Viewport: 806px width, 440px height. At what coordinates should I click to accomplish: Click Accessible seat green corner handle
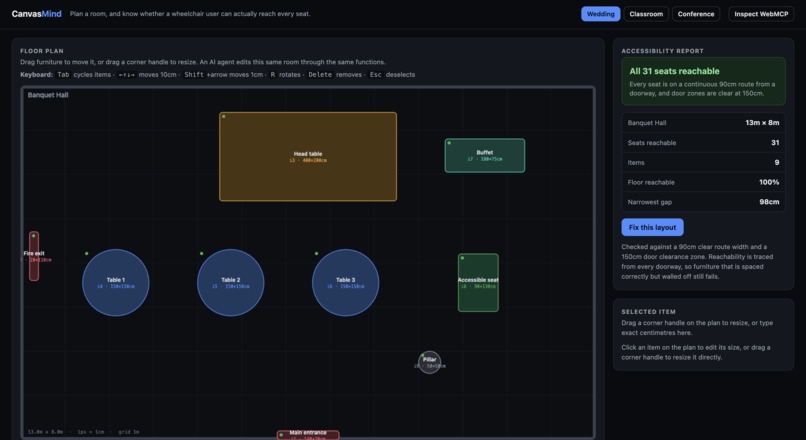pos(462,258)
